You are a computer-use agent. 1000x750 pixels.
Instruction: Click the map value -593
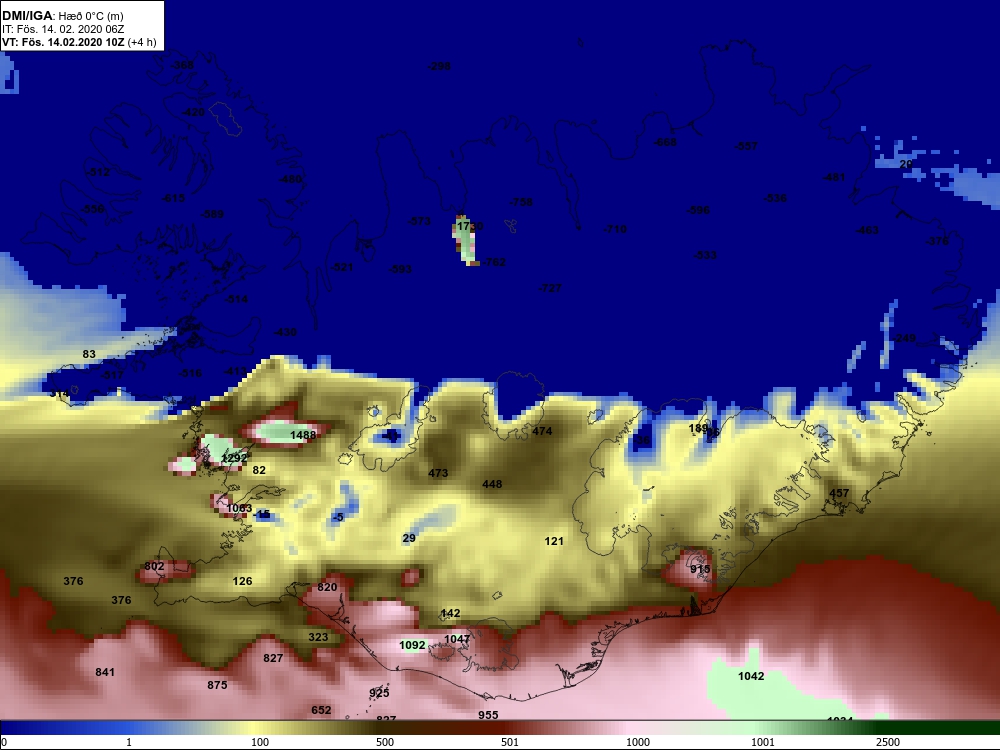[x=400, y=269]
